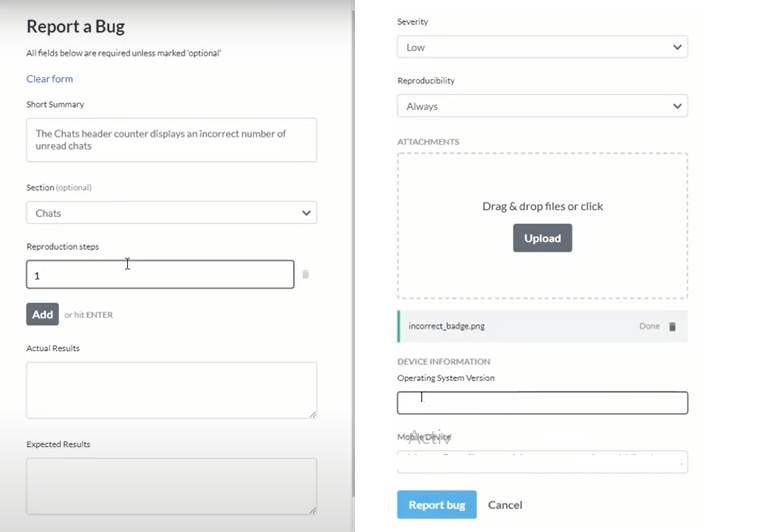Click the Upload button
This screenshot has height=532, width=765.
tap(543, 238)
